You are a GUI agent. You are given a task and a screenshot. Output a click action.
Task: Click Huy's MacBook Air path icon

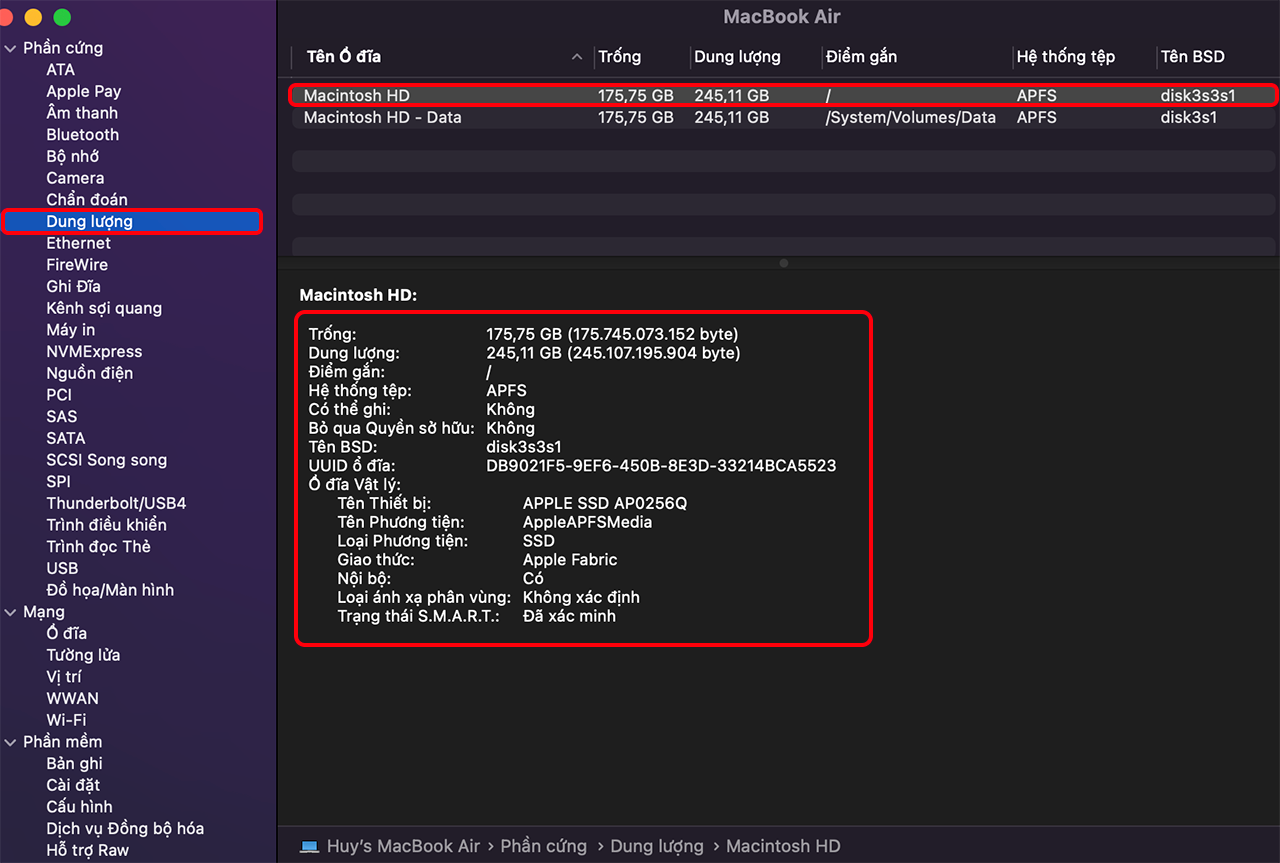(x=310, y=846)
